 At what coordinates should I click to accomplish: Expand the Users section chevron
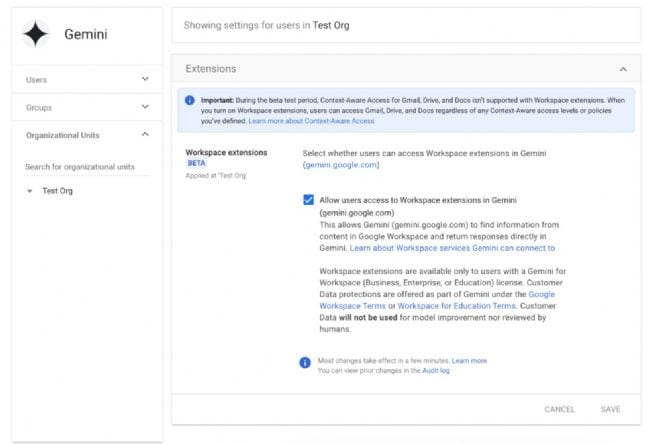[145, 79]
